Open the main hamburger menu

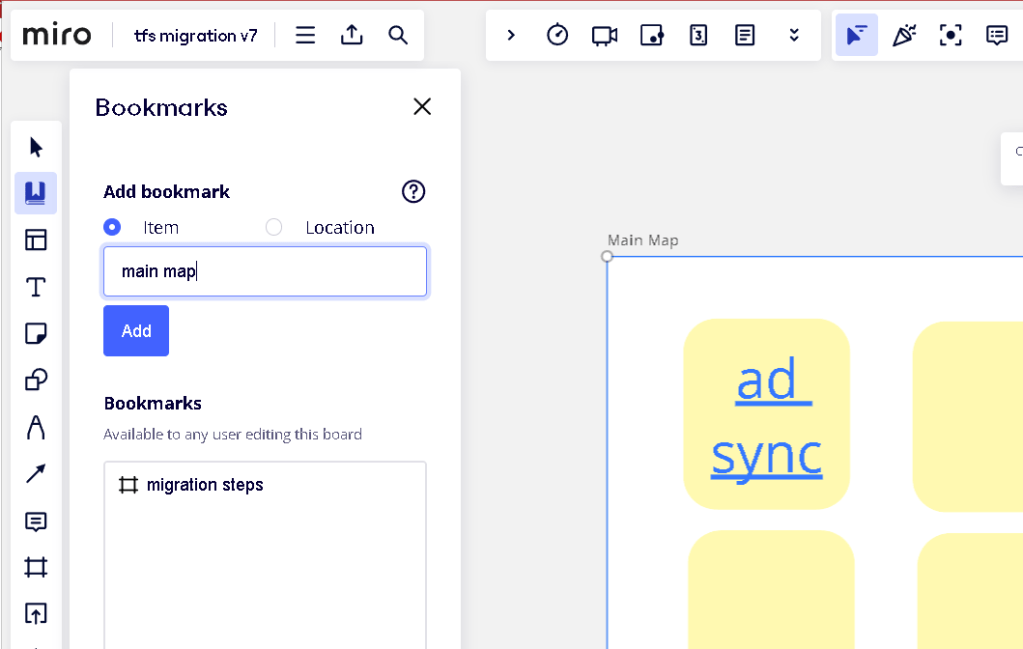[x=305, y=35]
